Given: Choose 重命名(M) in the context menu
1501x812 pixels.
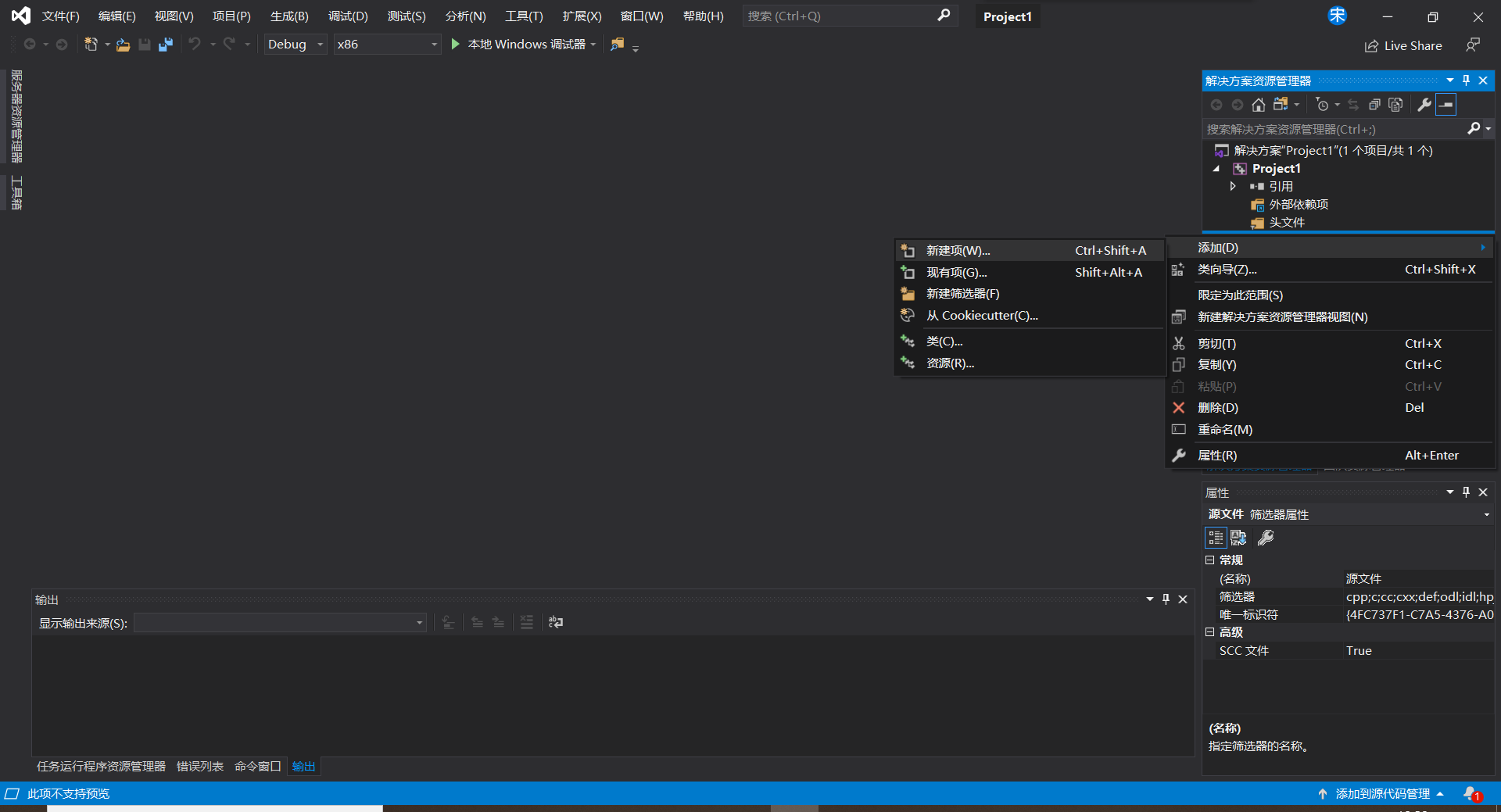Looking at the screenshot, I should tap(1224, 430).
